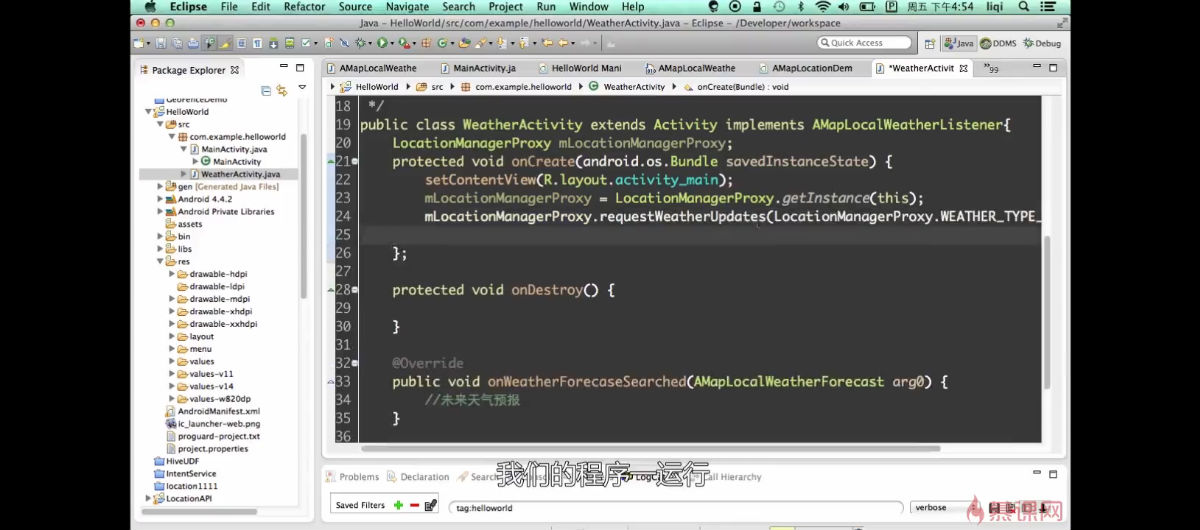Screen dimensions: 1200x530
Task: Click the Save icon in the toolbar
Action: 160,43
